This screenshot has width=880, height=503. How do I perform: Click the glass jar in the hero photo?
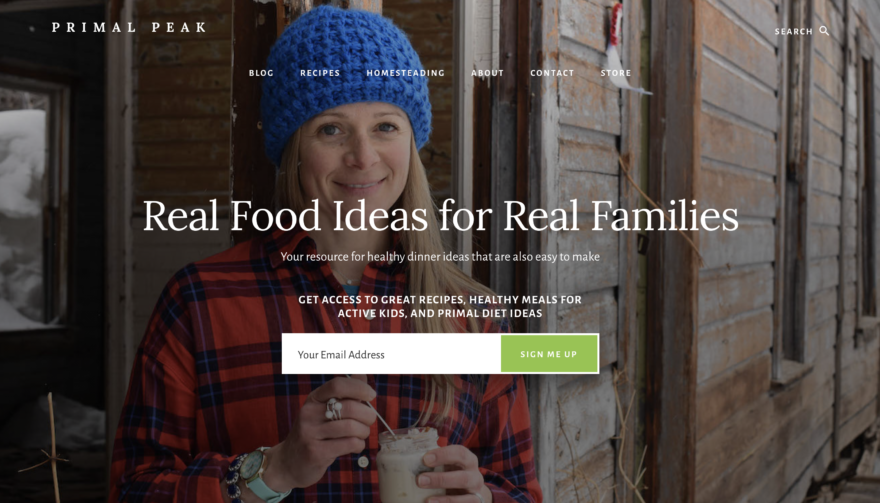[408, 464]
